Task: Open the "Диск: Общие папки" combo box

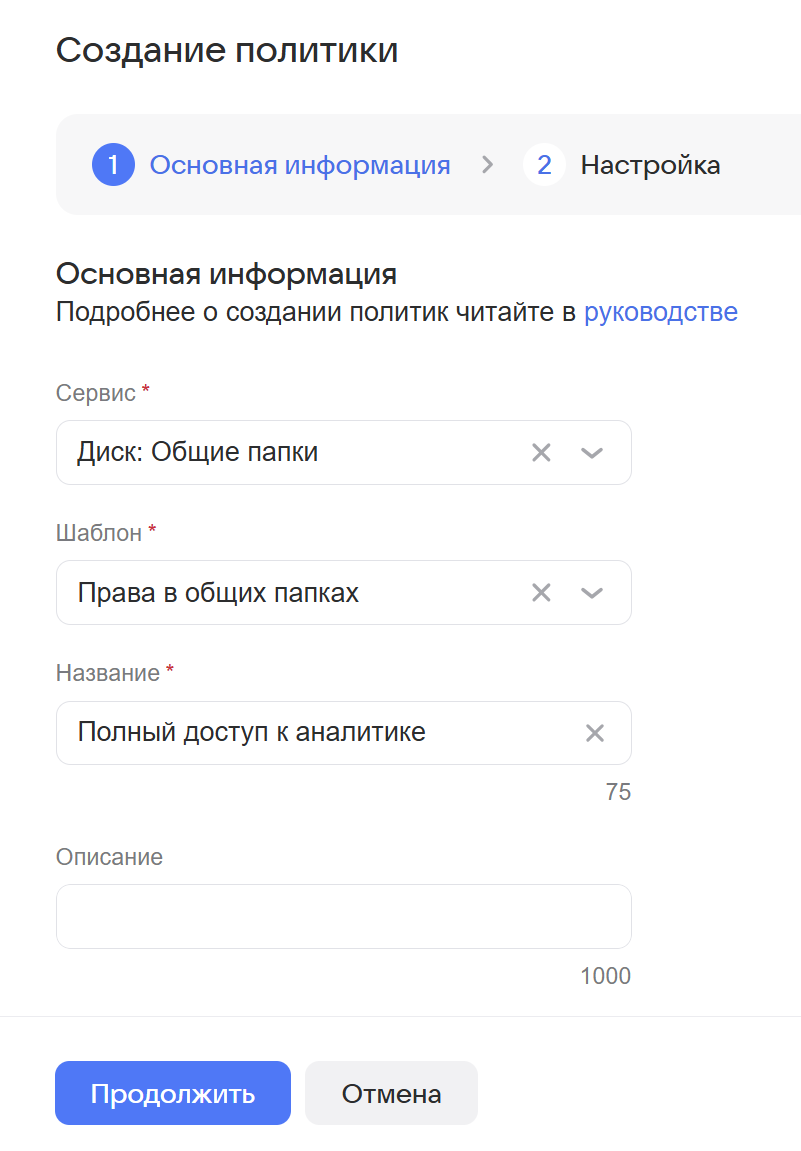Action: tap(290, 453)
